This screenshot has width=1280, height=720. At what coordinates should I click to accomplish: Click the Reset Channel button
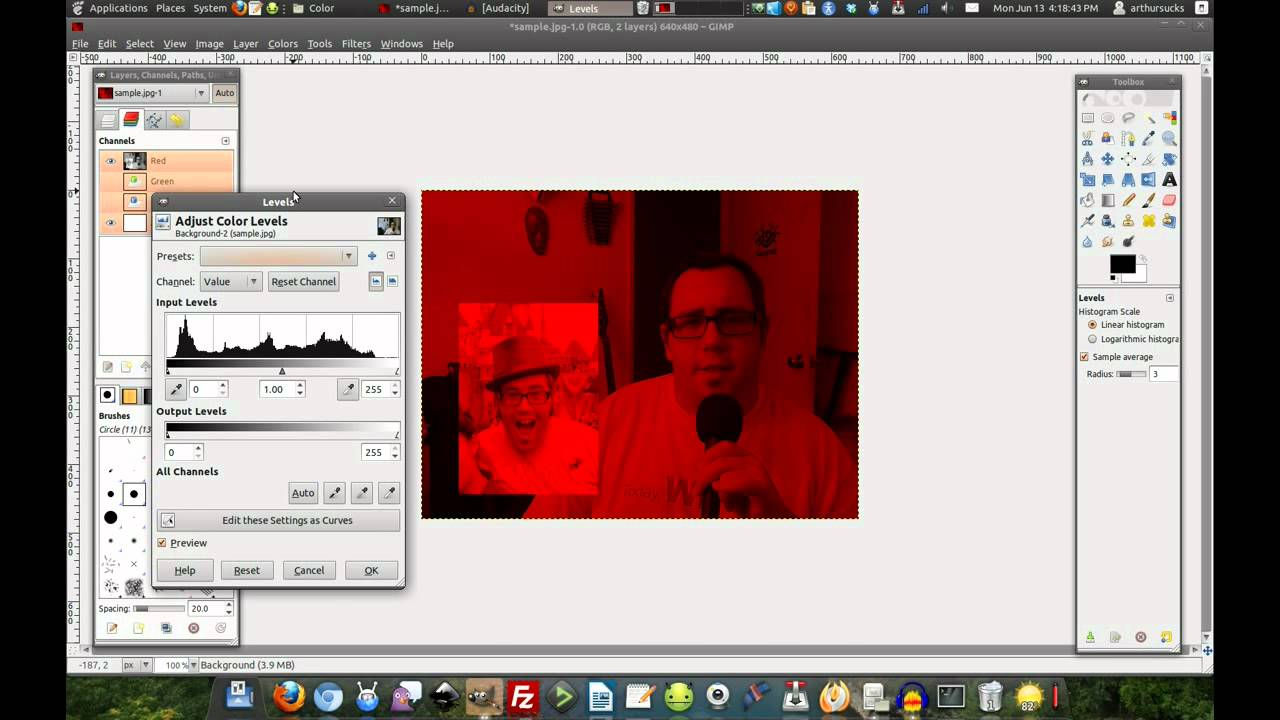click(x=303, y=281)
